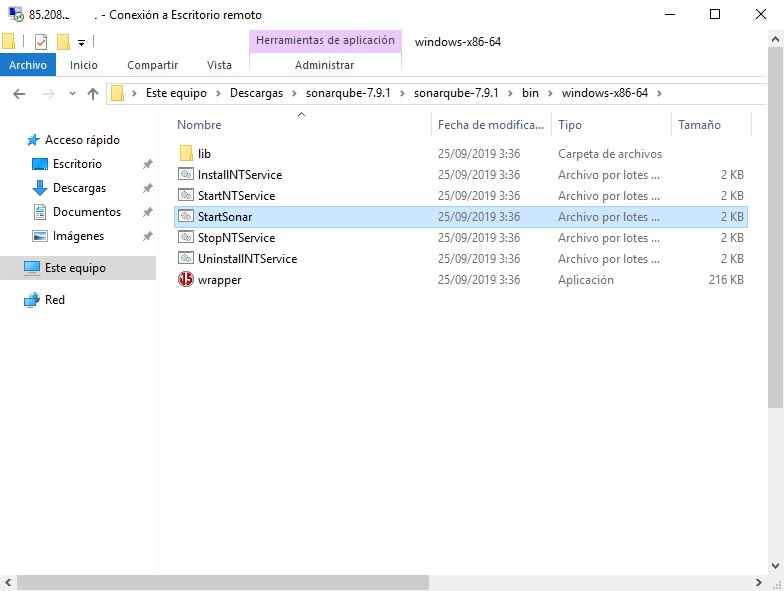The height and width of the screenshot is (591, 784).
Task: Select Red label in the navigation pane
Action: [x=55, y=300]
